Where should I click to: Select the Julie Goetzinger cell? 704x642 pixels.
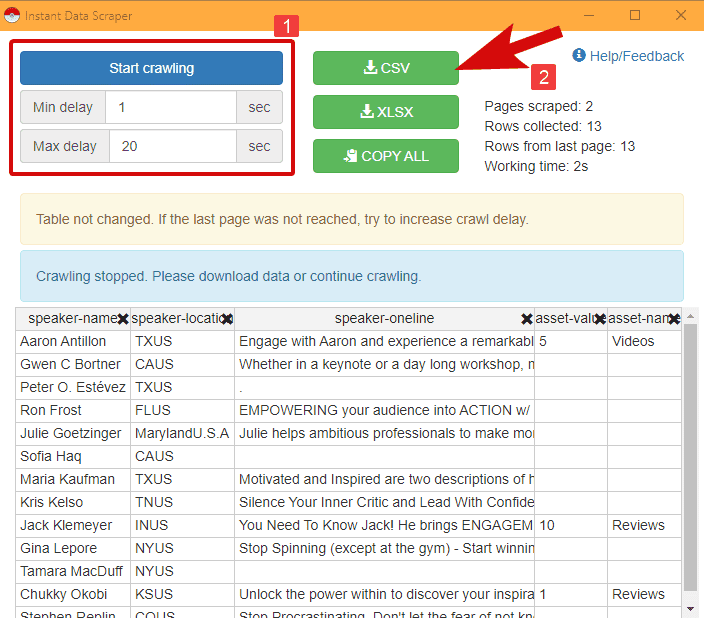coord(73,434)
